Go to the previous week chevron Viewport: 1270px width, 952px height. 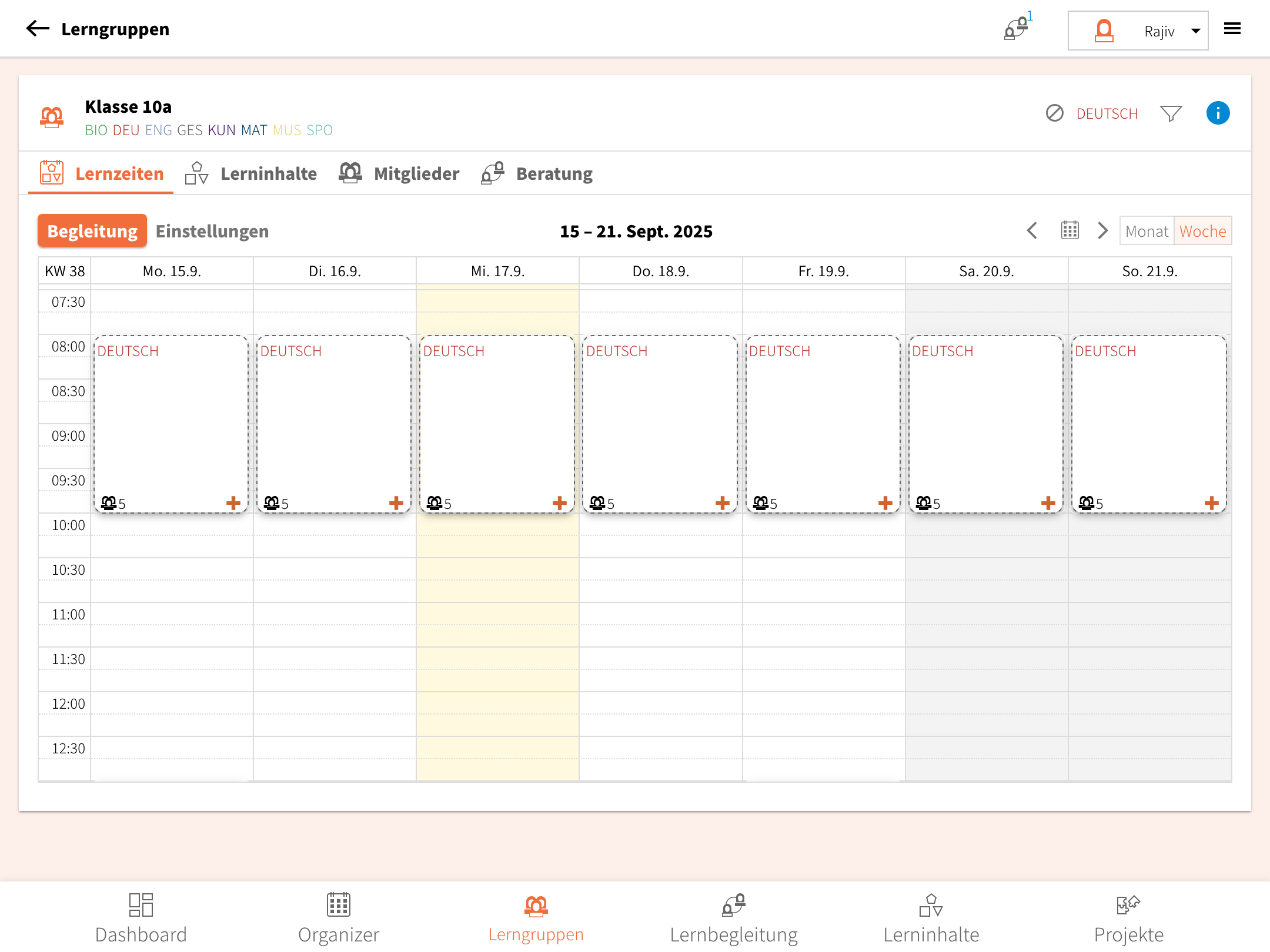coord(1032,230)
